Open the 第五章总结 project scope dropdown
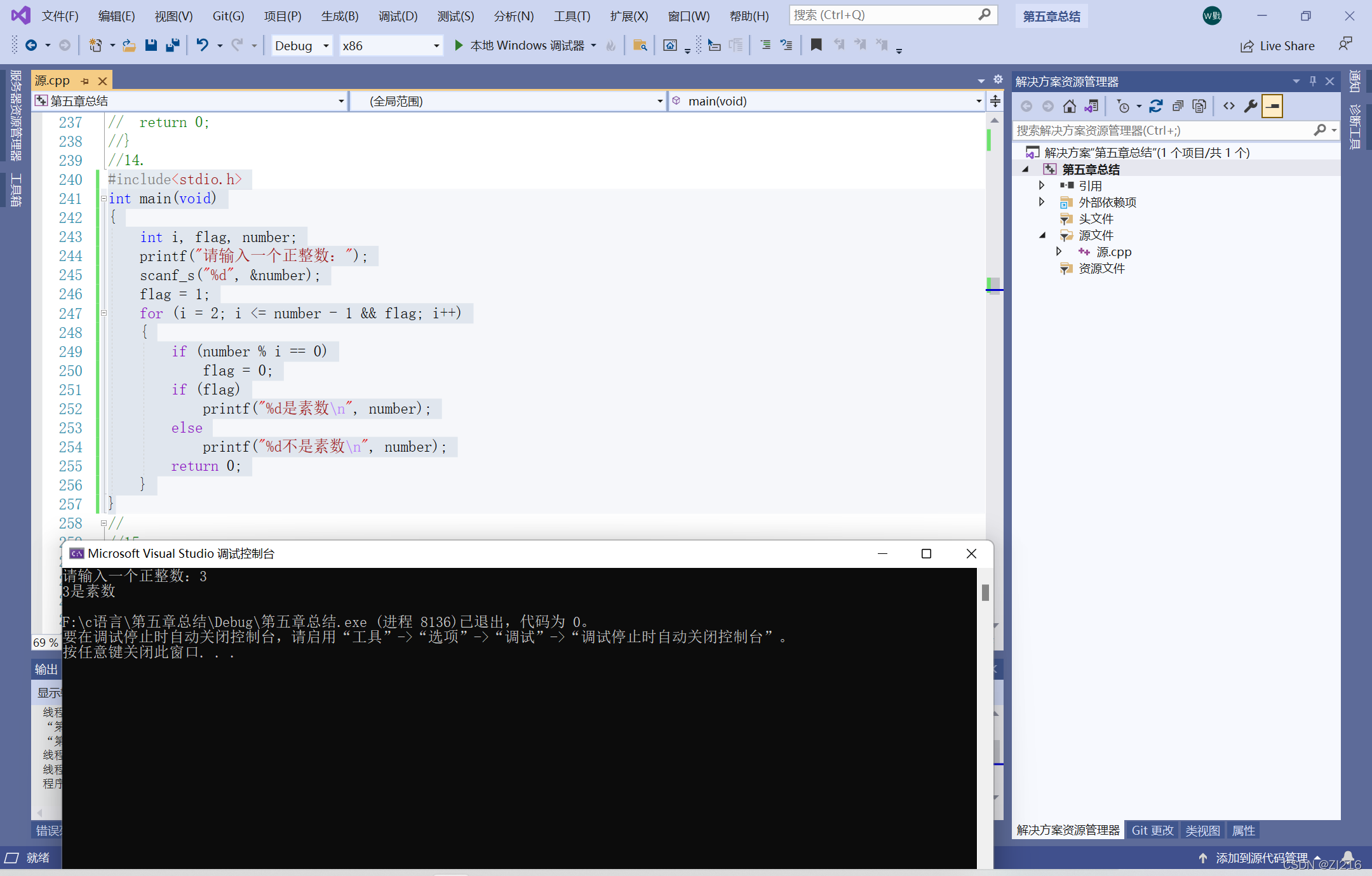 click(x=189, y=101)
